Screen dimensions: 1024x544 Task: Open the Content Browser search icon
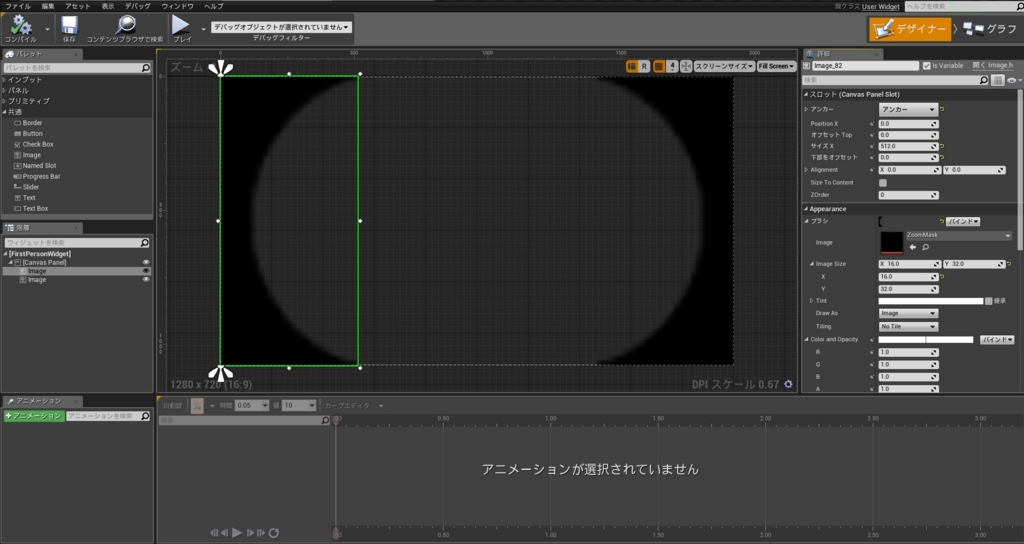click(x=125, y=25)
